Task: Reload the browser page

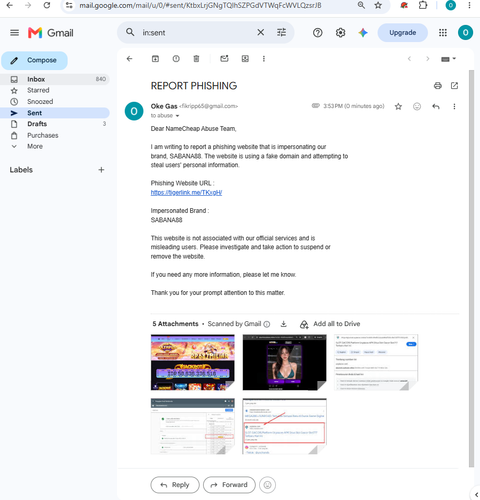Action: (x=47, y=5)
